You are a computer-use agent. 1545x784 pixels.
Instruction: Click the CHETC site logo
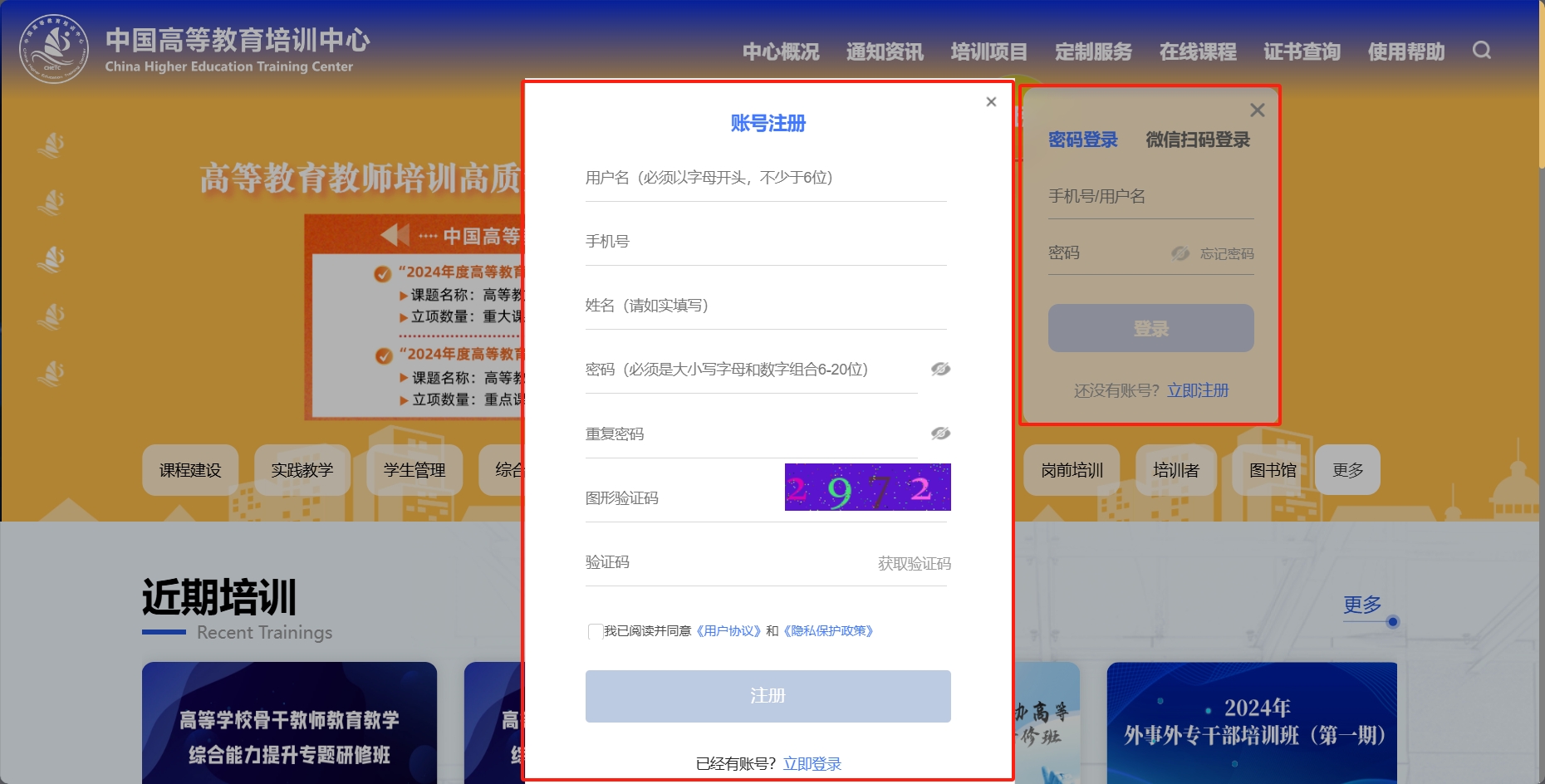click(54, 46)
